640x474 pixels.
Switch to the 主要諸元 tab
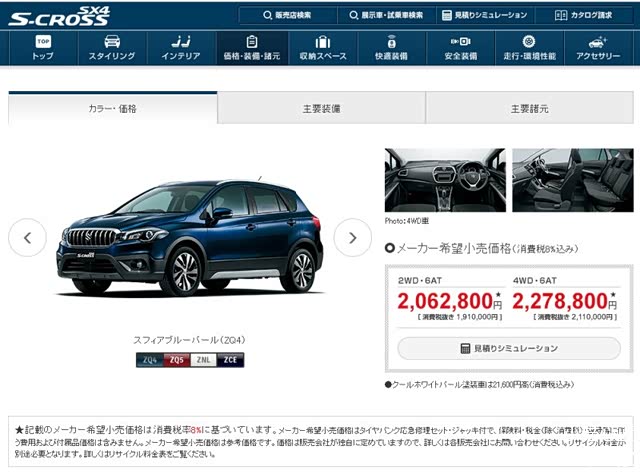point(530,108)
